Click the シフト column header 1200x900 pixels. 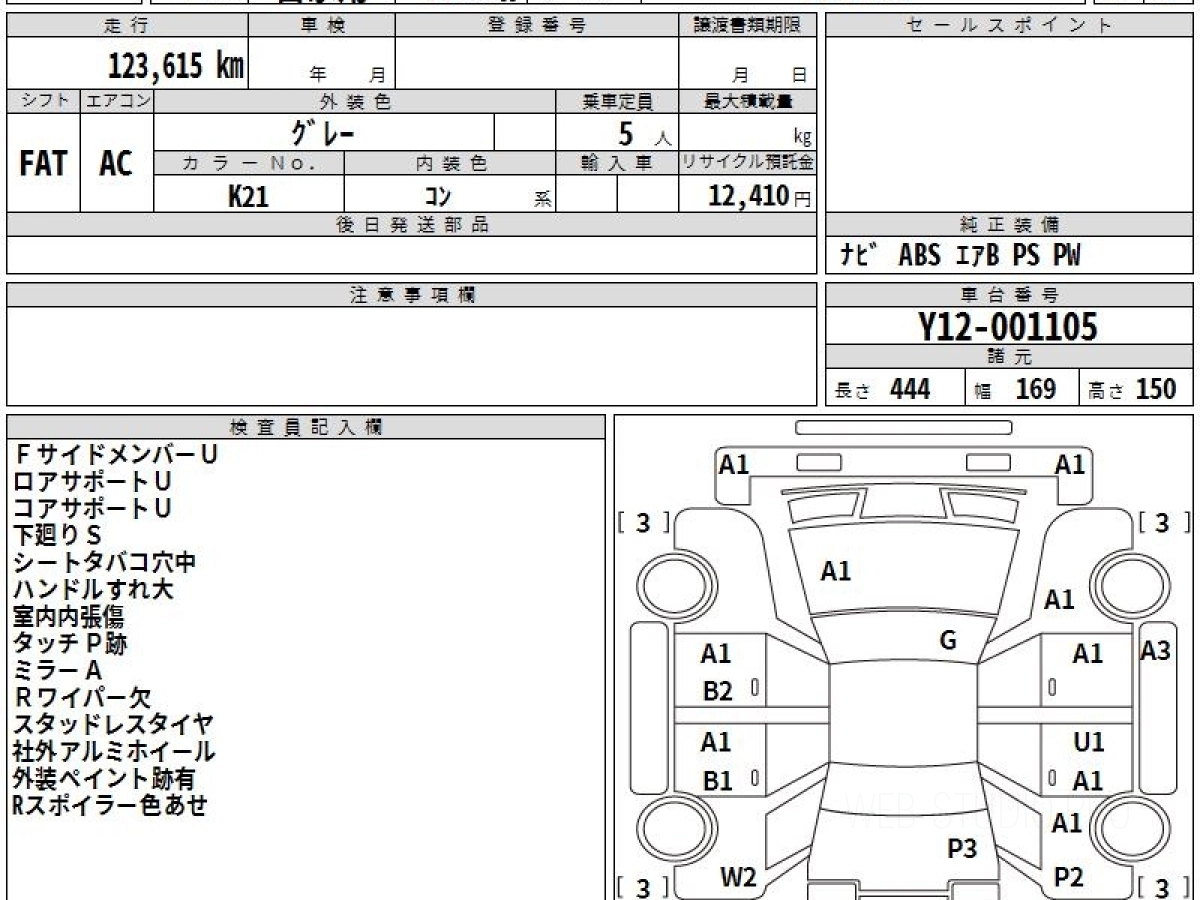(44, 101)
